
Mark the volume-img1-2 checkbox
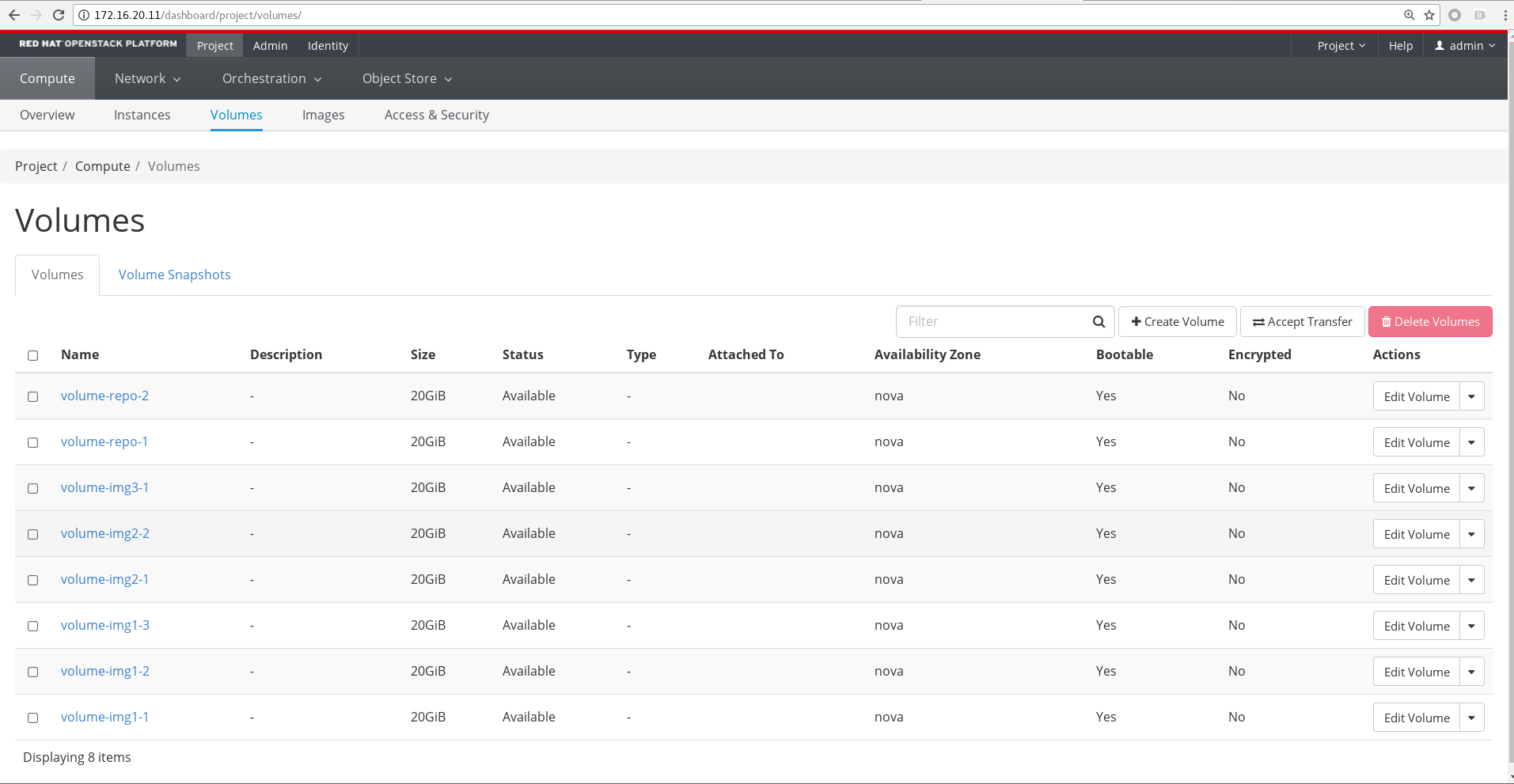[33, 672]
